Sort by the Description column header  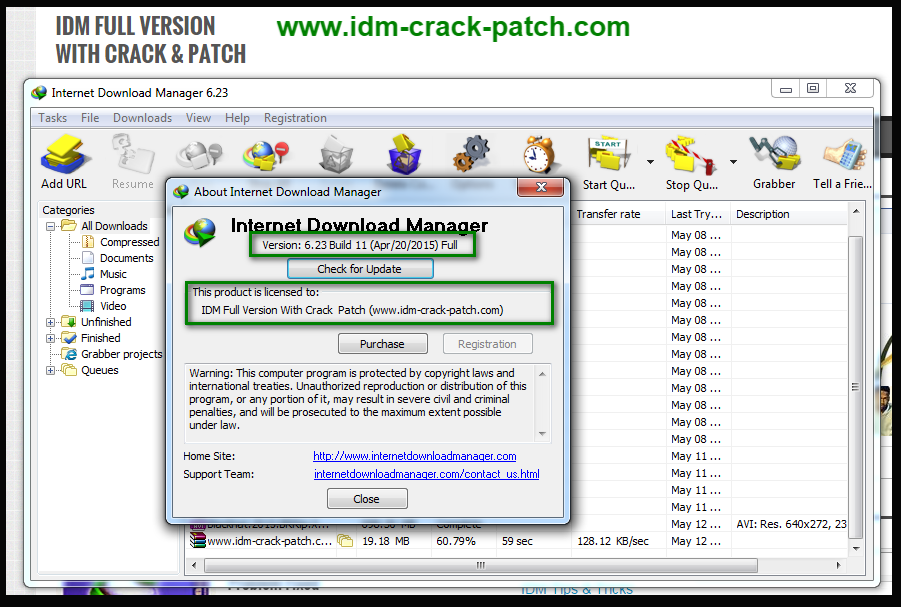tap(789, 214)
